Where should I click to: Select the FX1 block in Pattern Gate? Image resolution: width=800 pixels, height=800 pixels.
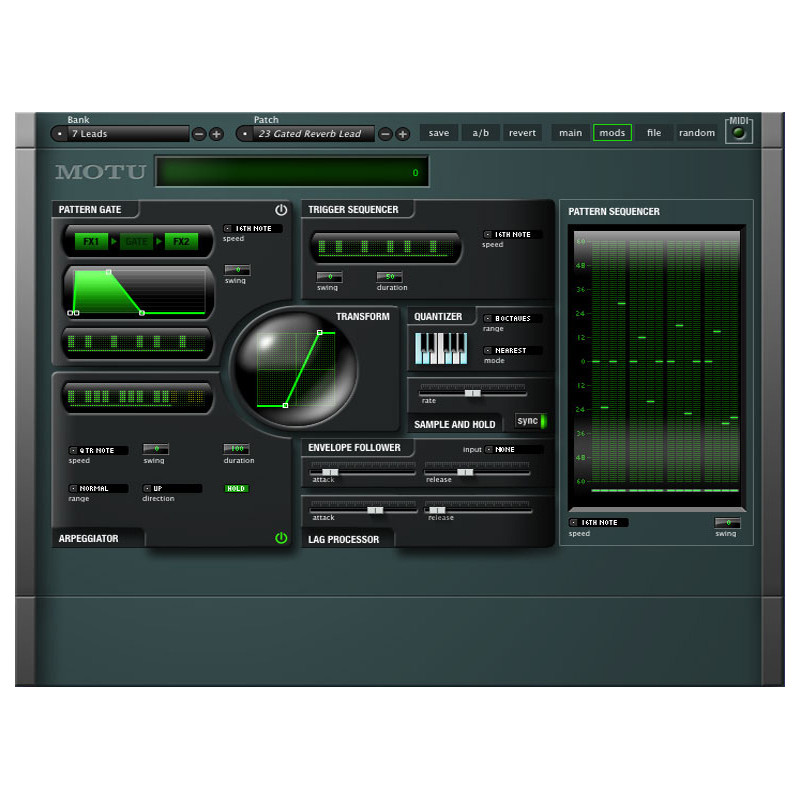92,242
